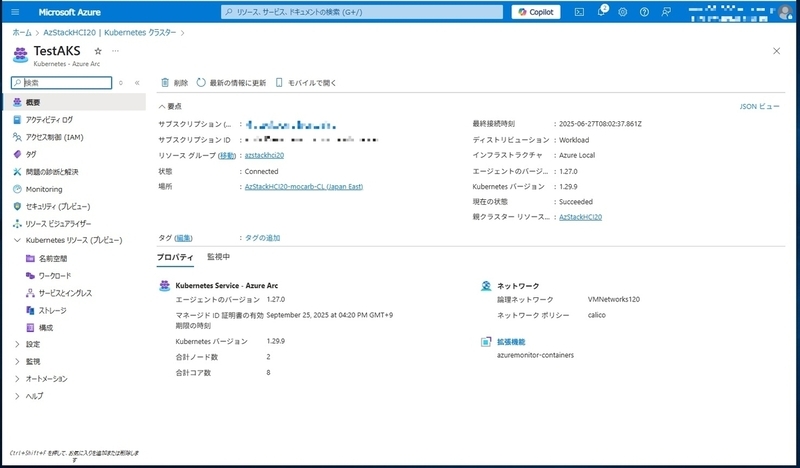
Task: Click the タグ sidebar icon
Action: pyautogui.click(x=17, y=154)
